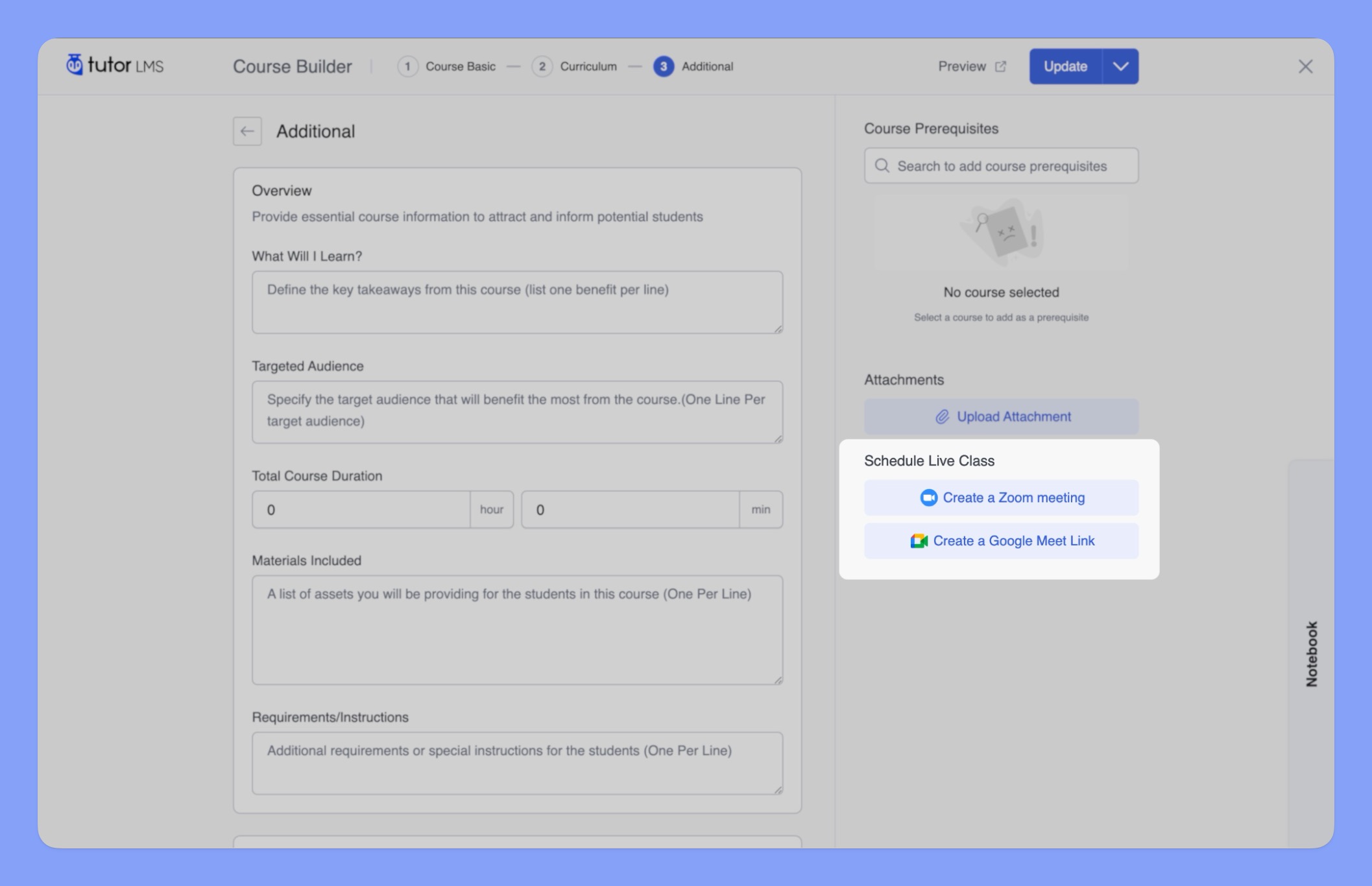Click the Course Prerequisites search field
This screenshot has width=1372, height=886.
(1002, 165)
